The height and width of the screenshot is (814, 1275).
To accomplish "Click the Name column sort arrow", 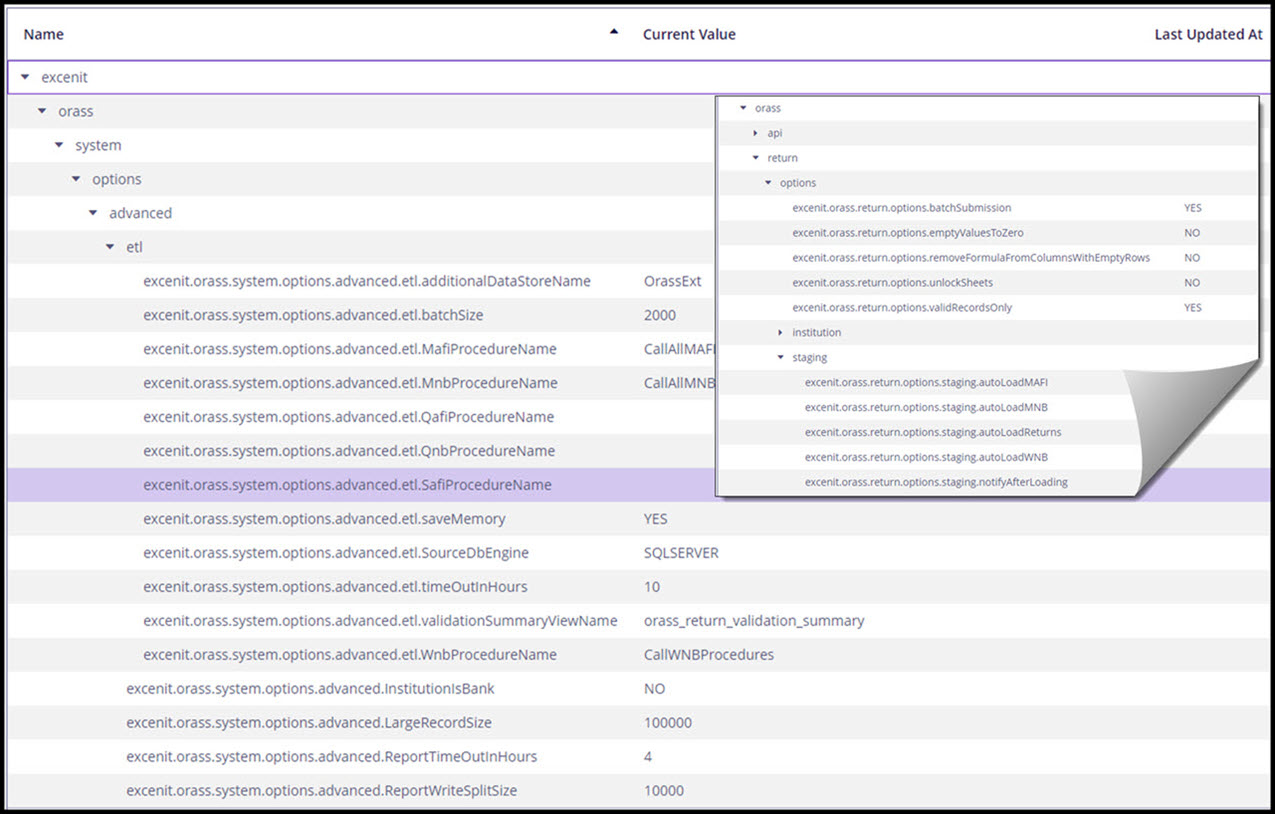I will pyautogui.click(x=614, y=32).
